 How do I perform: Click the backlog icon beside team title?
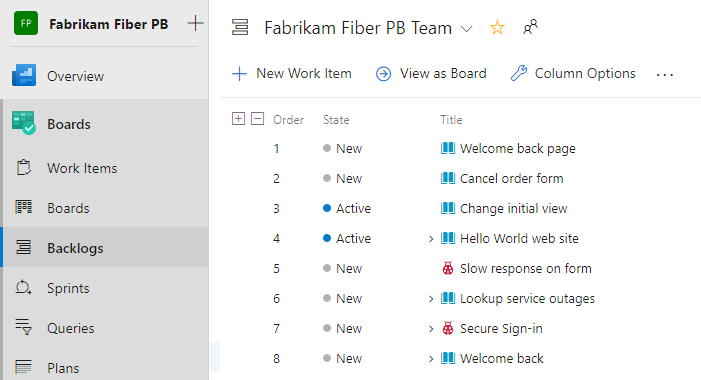coord(240,27)
